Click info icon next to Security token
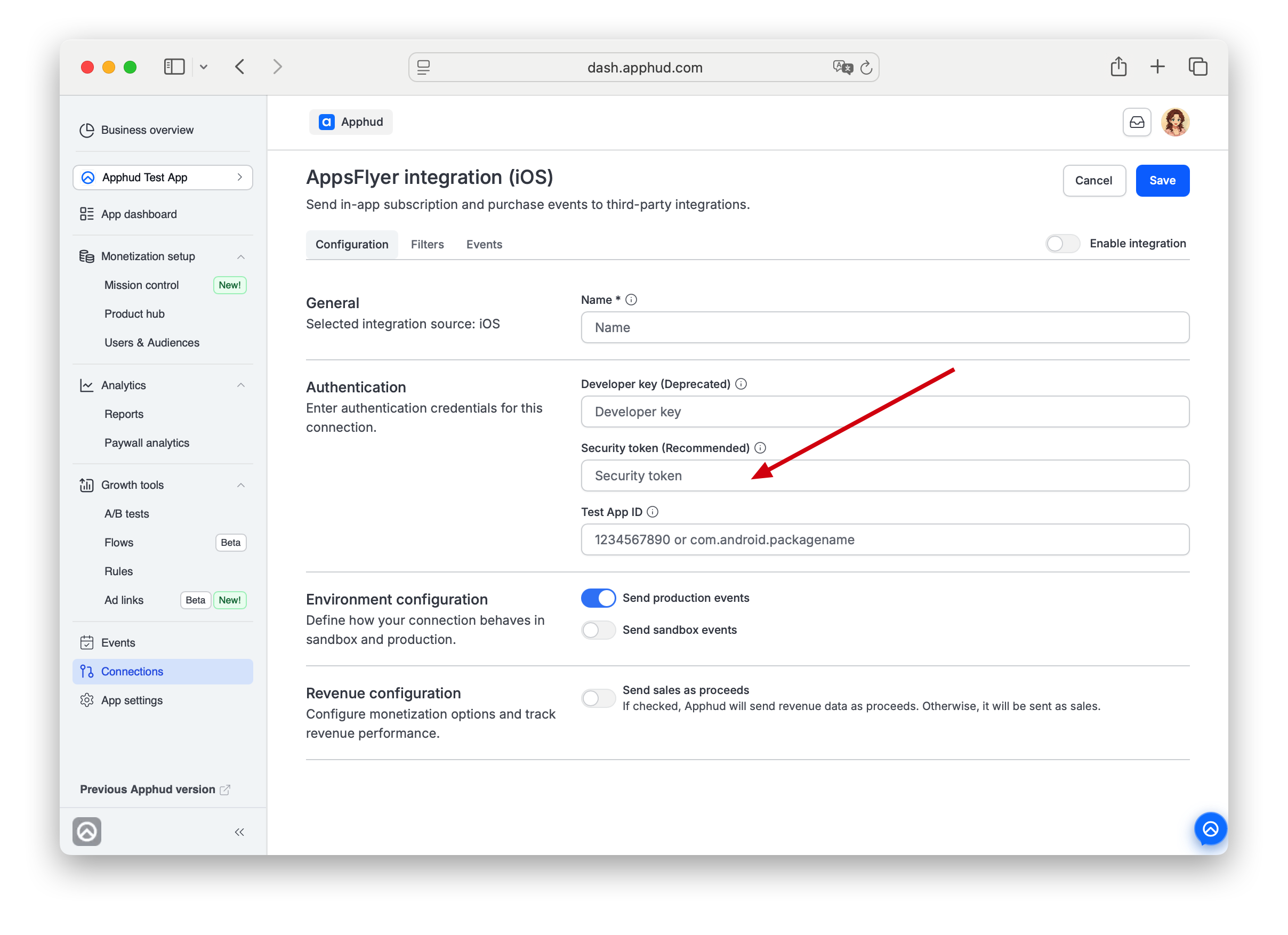 (x=760, y=448)
